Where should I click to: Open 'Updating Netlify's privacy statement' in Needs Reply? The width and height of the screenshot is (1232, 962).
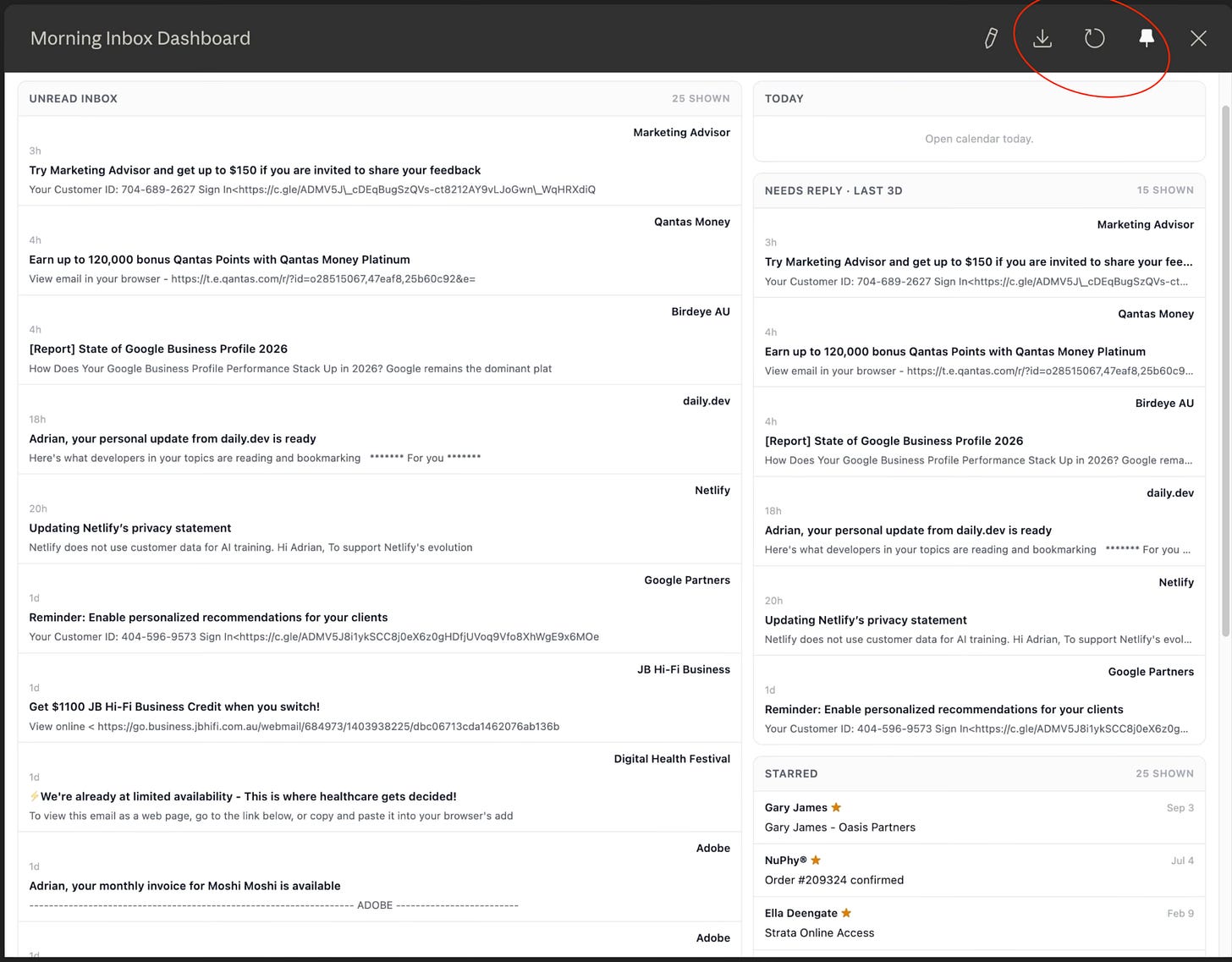866,620
